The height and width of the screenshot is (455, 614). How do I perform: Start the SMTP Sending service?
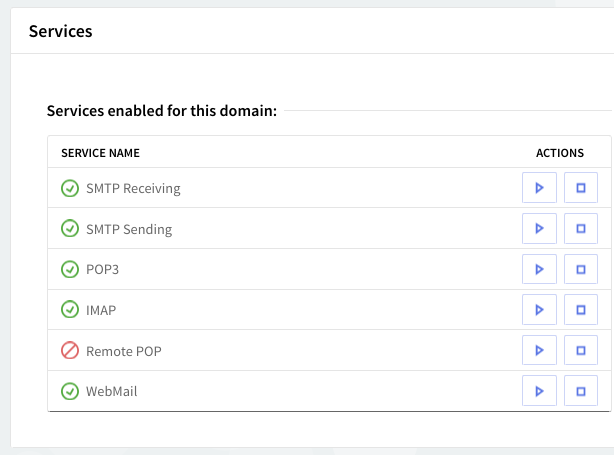point(539,229)
